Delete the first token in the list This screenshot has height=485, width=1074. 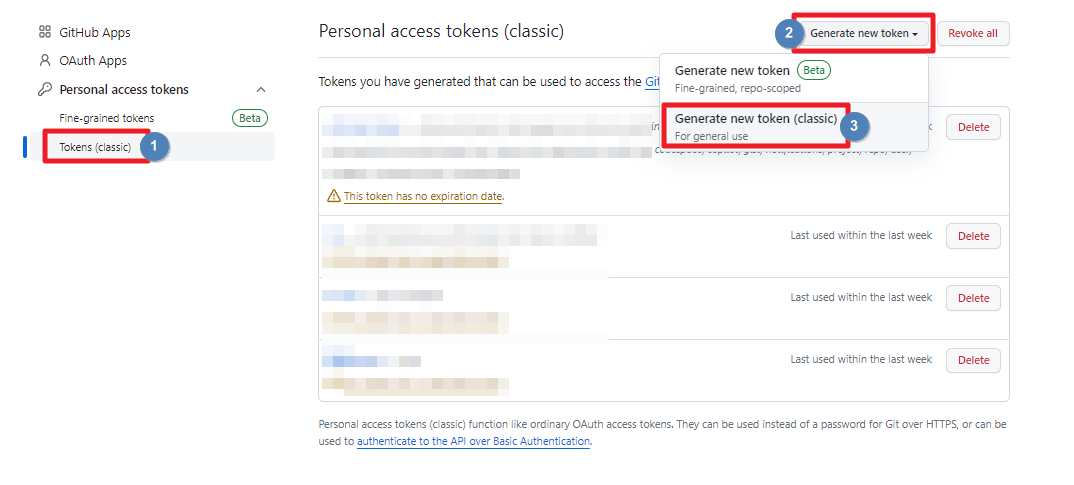[973, 127]
